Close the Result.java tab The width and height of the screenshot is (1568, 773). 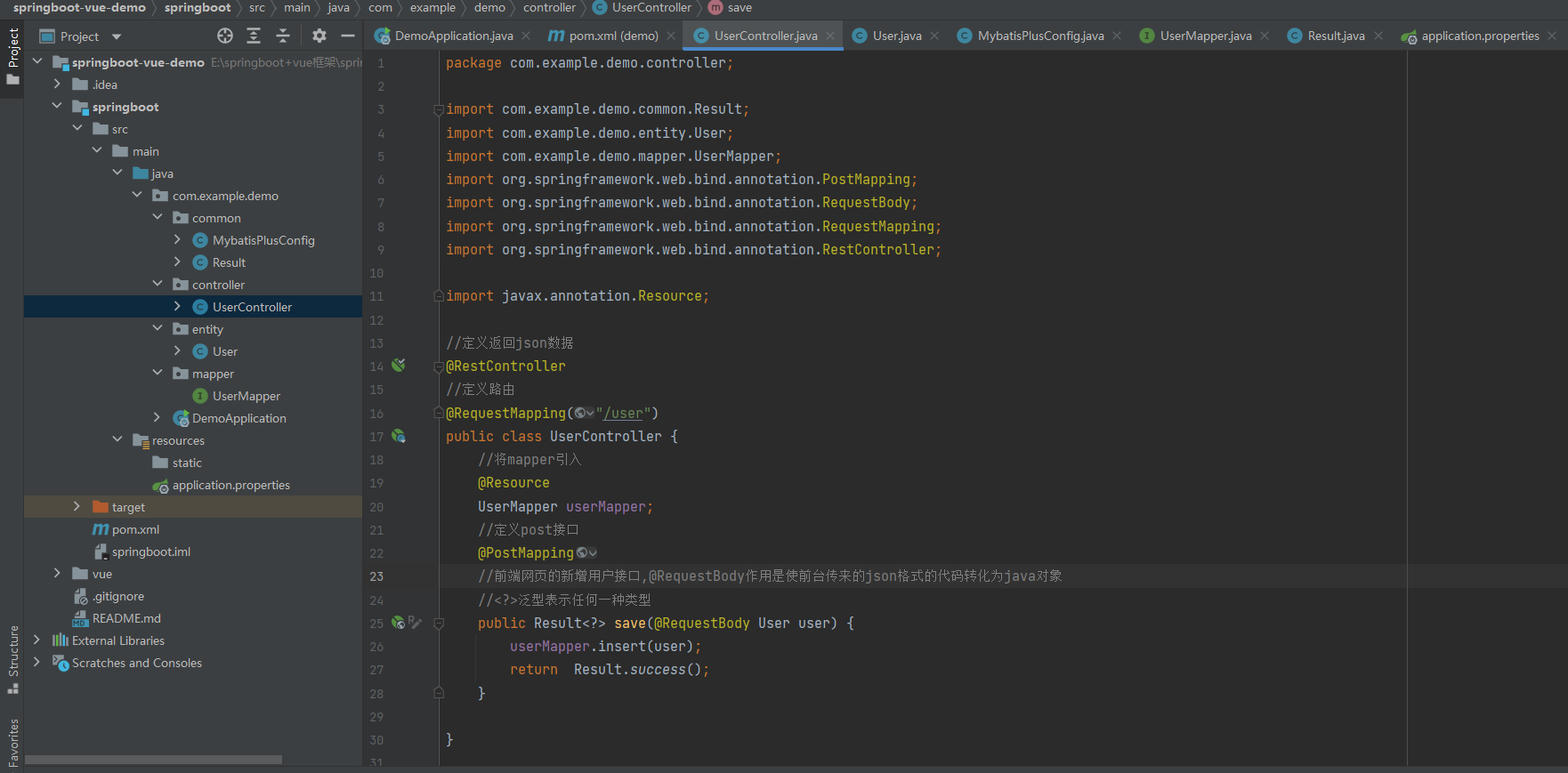1378,36
